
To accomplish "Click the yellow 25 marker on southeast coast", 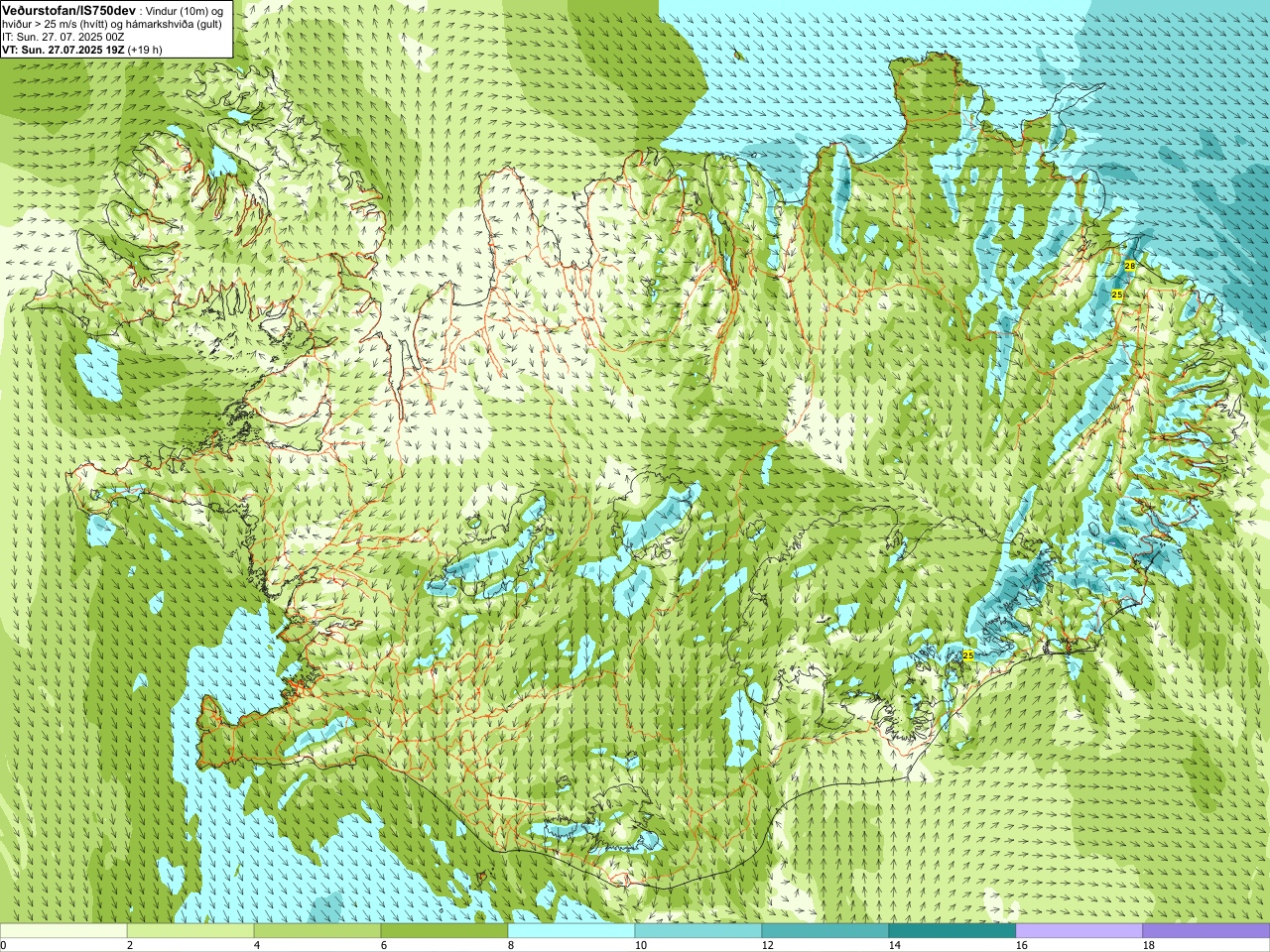I will [968, 655].
